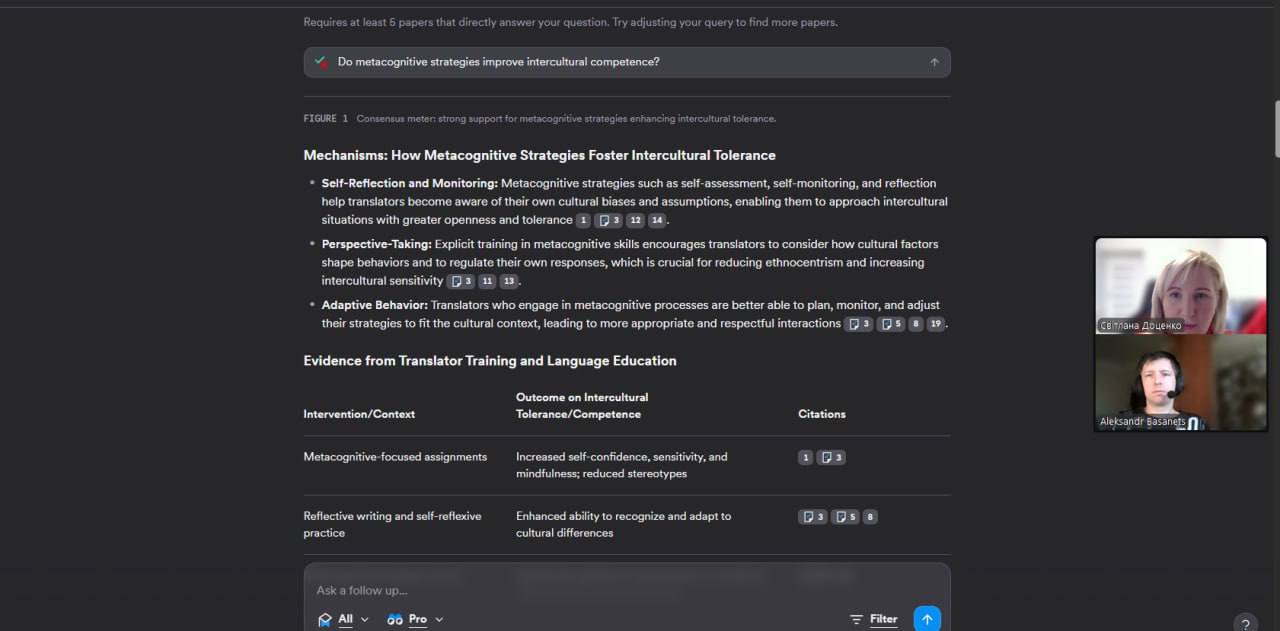Open citation 14 in Self-Reflection bullet
The height and width of the screenshot is (631, 1280).
click(x=657, y=221)
